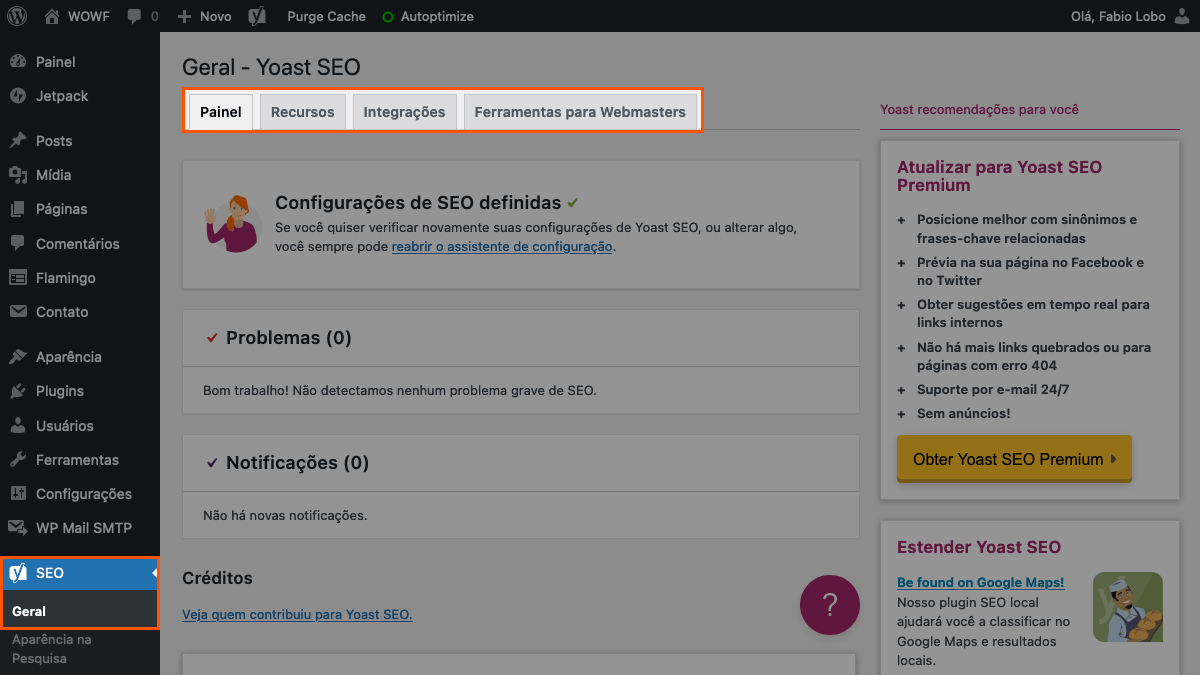The height and width of the screenshot is (675, 1200).
Task: Click the WOWF site name
Action: [91, 16]
